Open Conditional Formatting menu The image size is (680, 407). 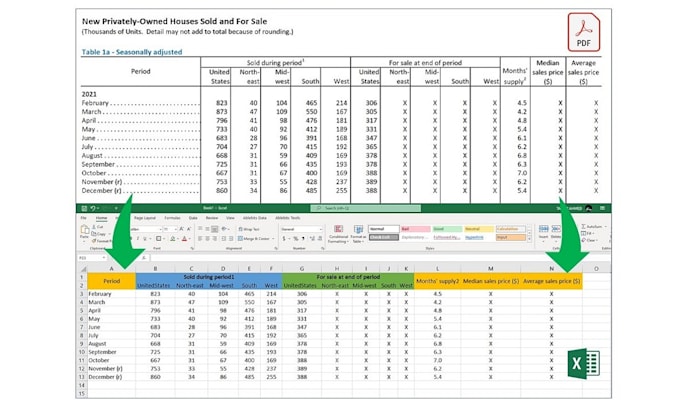339,234
